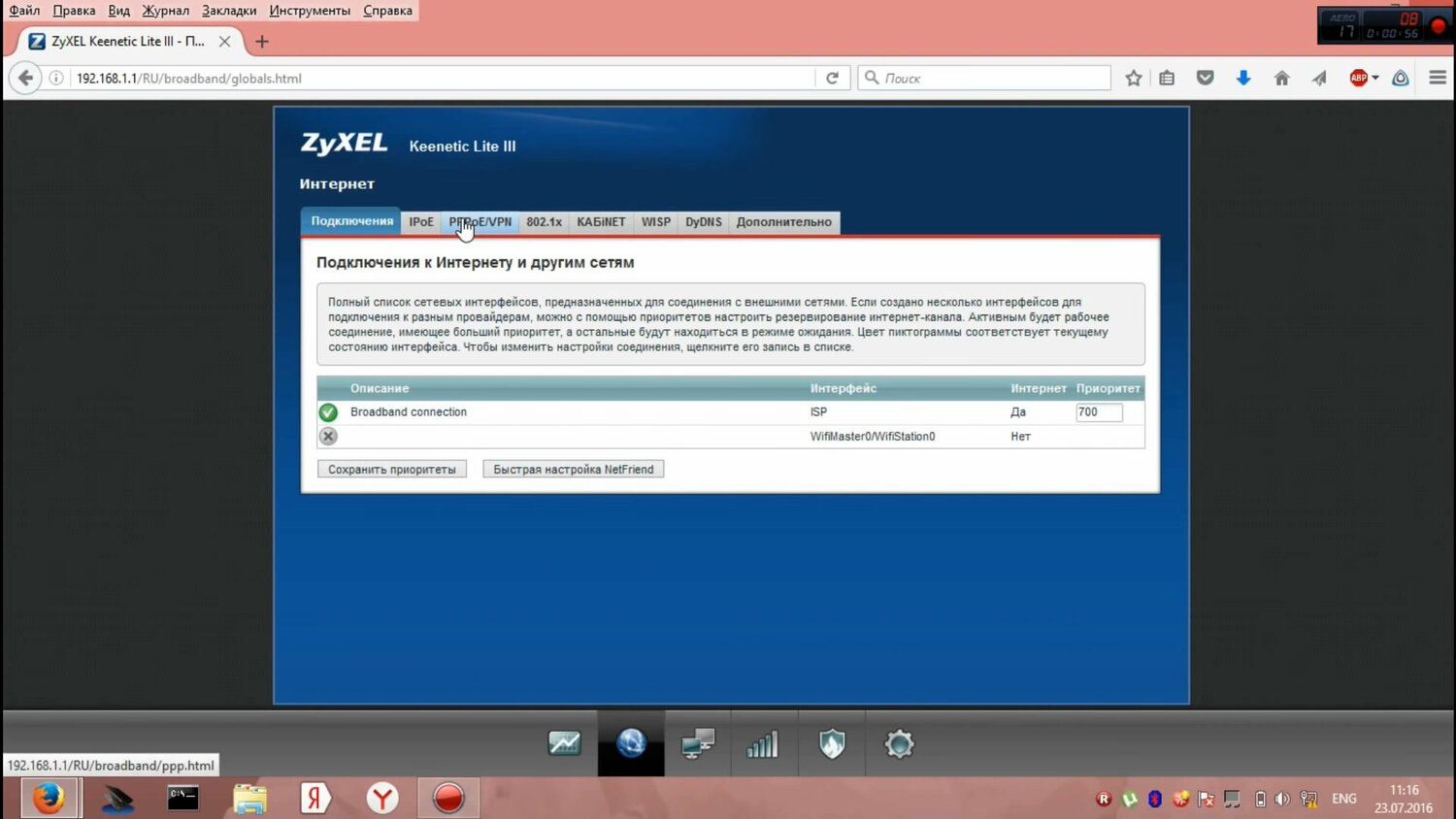Open the Дополнительно tab
The image size is (1456, 819).
[784, 222]
